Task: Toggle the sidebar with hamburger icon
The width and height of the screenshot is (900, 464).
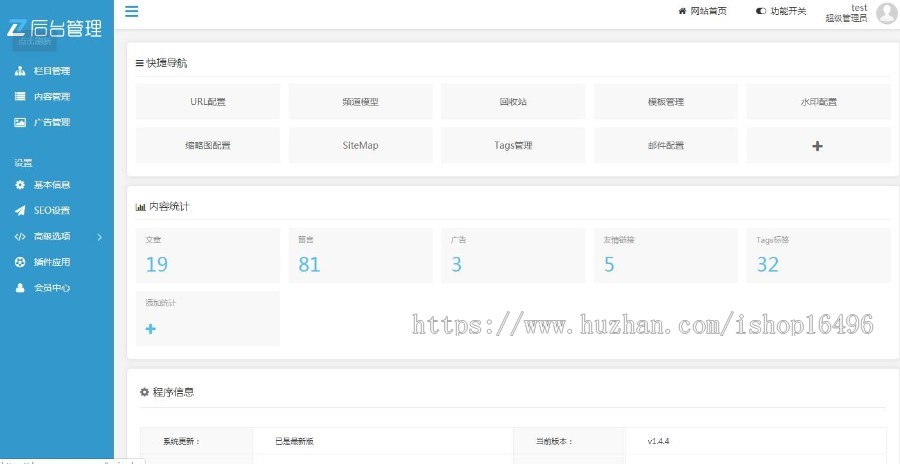Action: coord(131,11)
